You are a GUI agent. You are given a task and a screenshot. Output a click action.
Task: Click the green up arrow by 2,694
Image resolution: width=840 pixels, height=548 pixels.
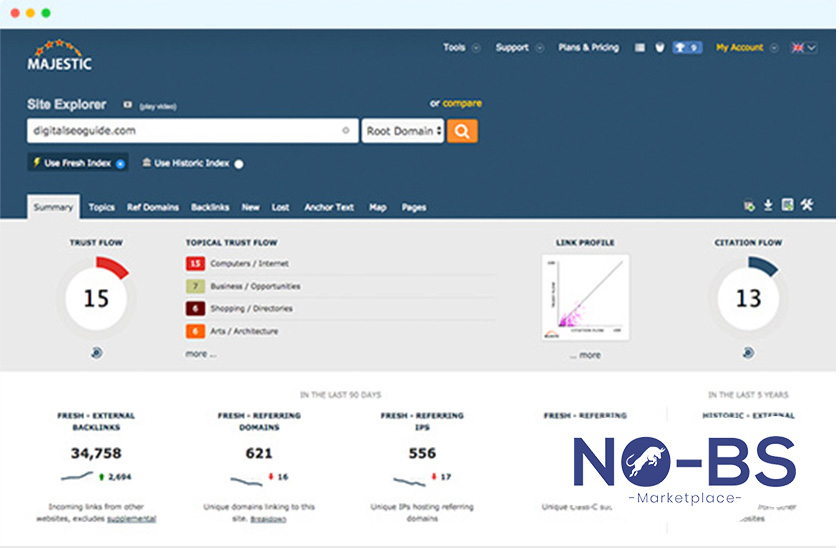(101, 476)
